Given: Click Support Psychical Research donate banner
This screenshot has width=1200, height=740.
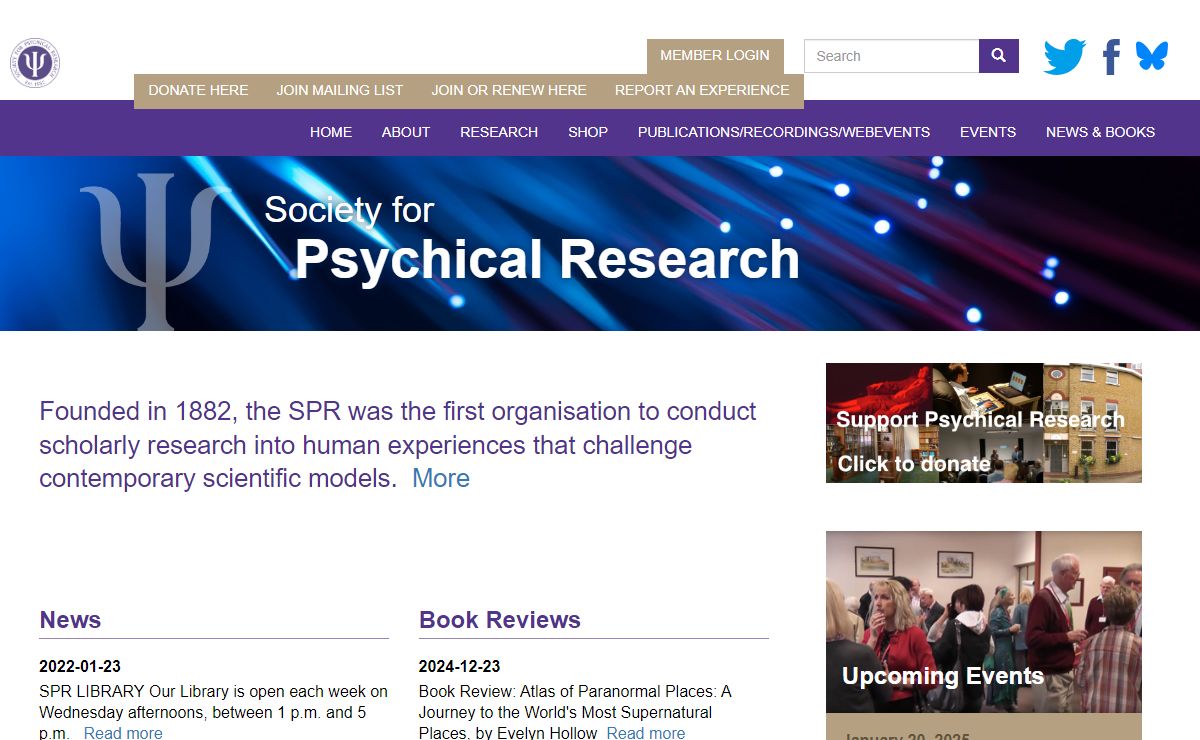Looking at the screenshot, I should pyautogui.click(x=984, y=423).
